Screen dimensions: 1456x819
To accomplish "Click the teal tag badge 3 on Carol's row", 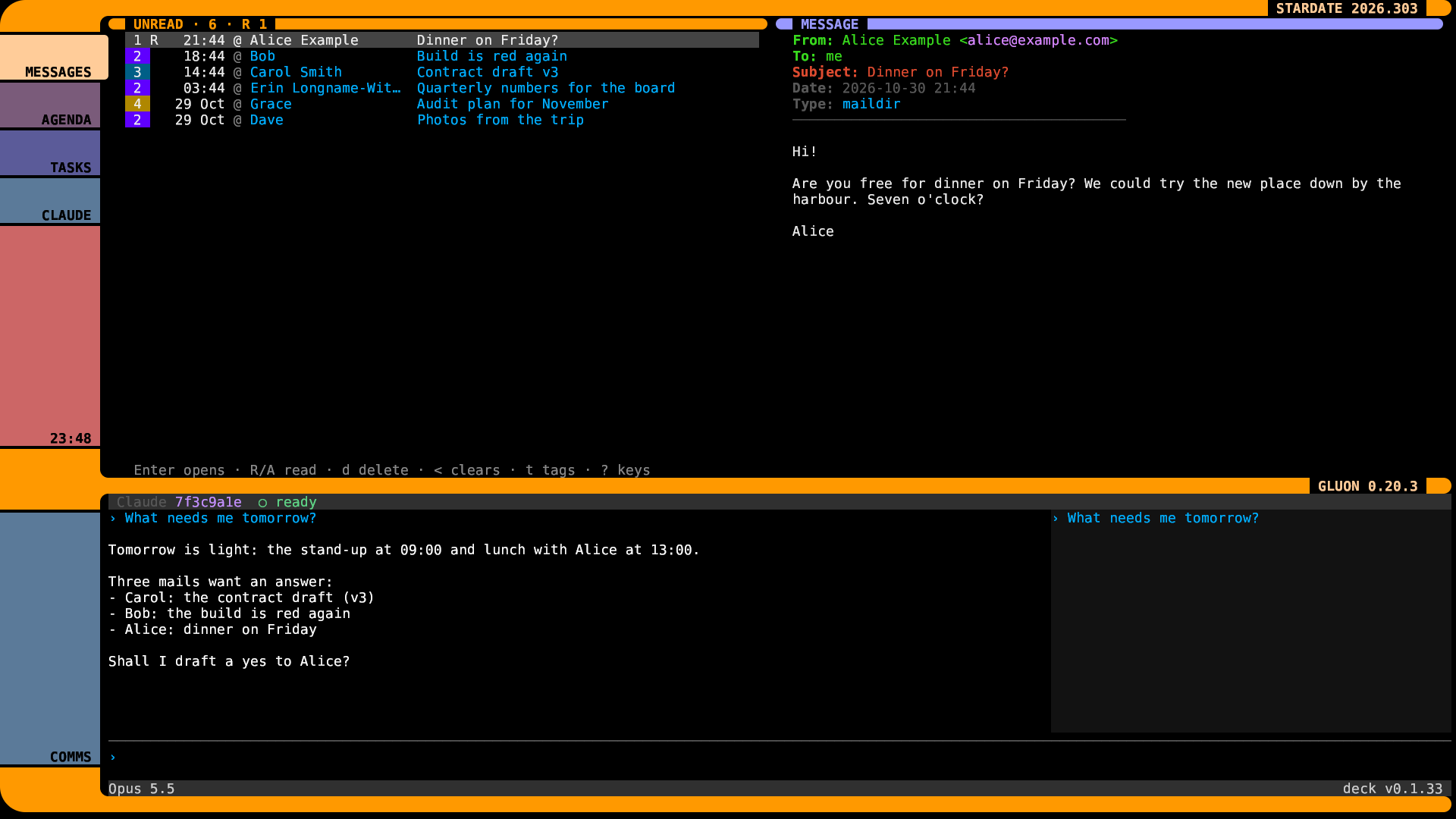I will (137, 72).
